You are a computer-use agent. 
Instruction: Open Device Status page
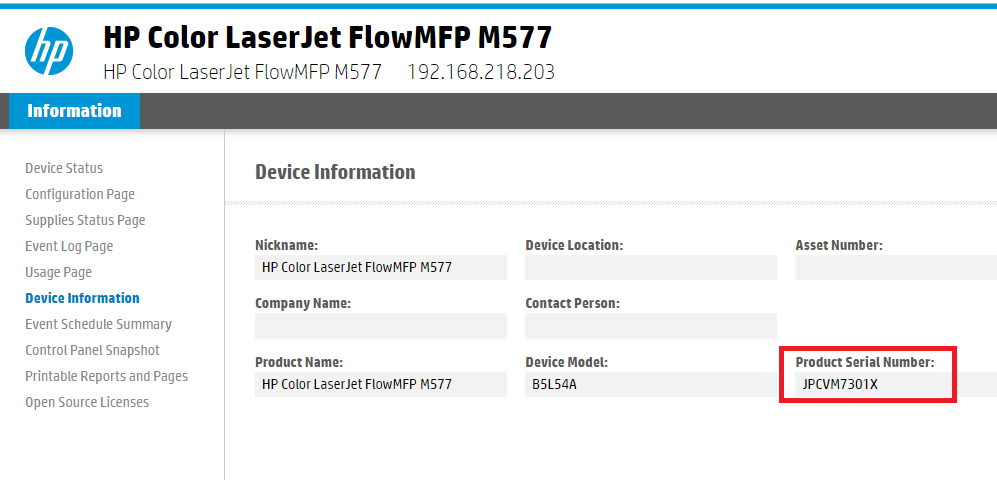pos(64,168)
